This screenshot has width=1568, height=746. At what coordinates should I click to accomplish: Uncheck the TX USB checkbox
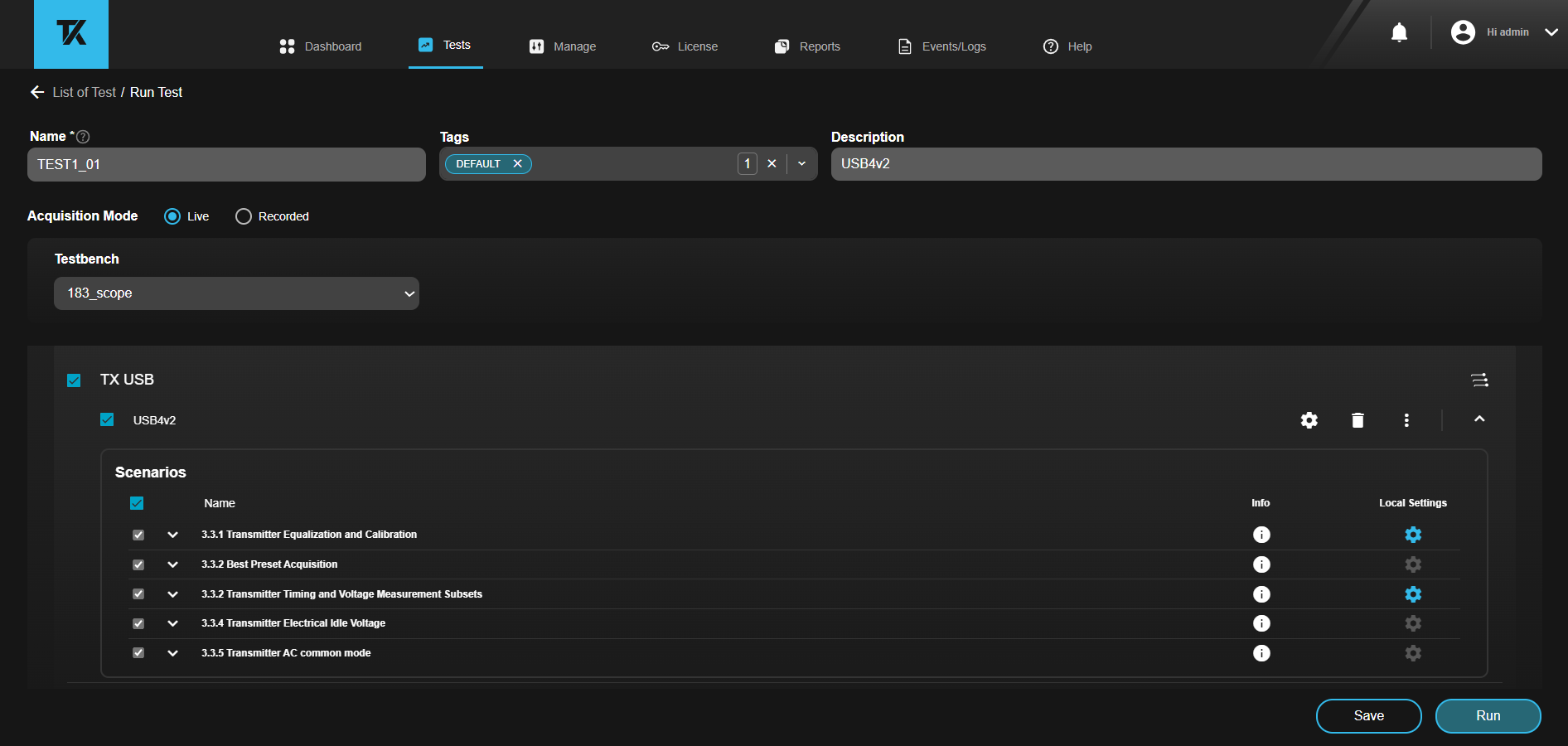[74, 380]
